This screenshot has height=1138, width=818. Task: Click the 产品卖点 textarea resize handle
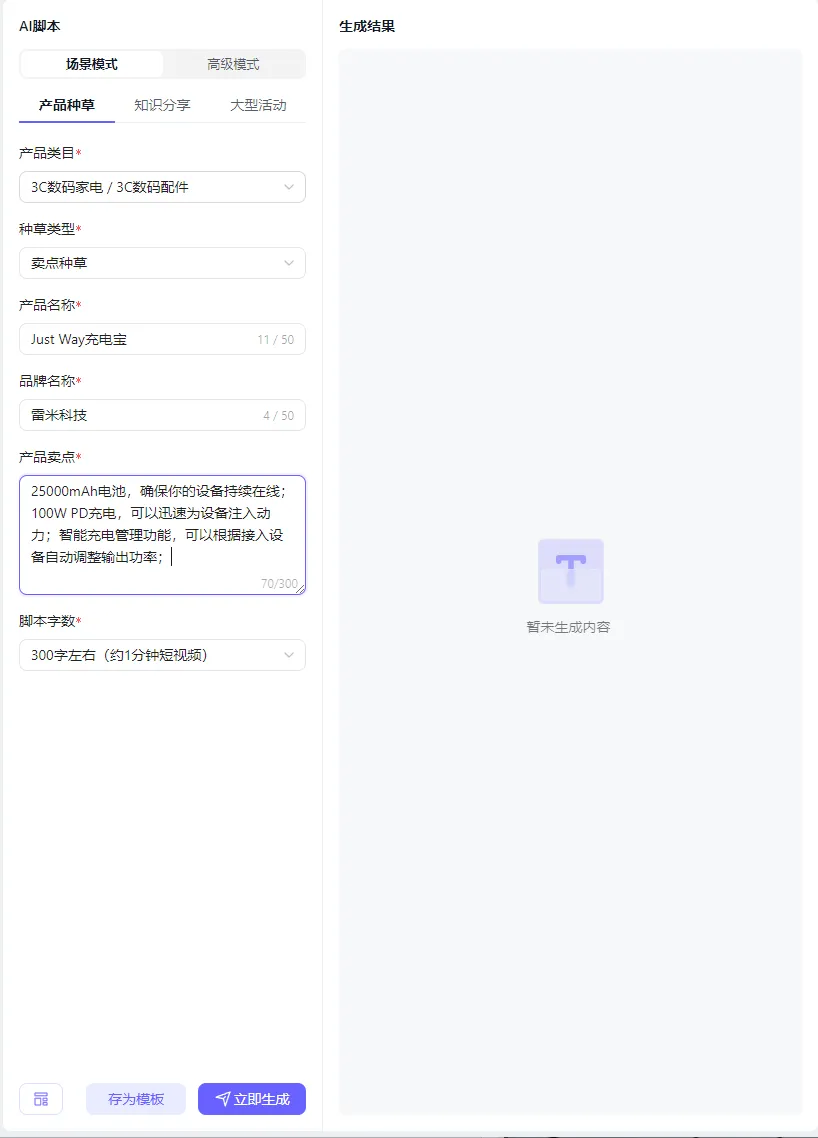coord(301,589)
